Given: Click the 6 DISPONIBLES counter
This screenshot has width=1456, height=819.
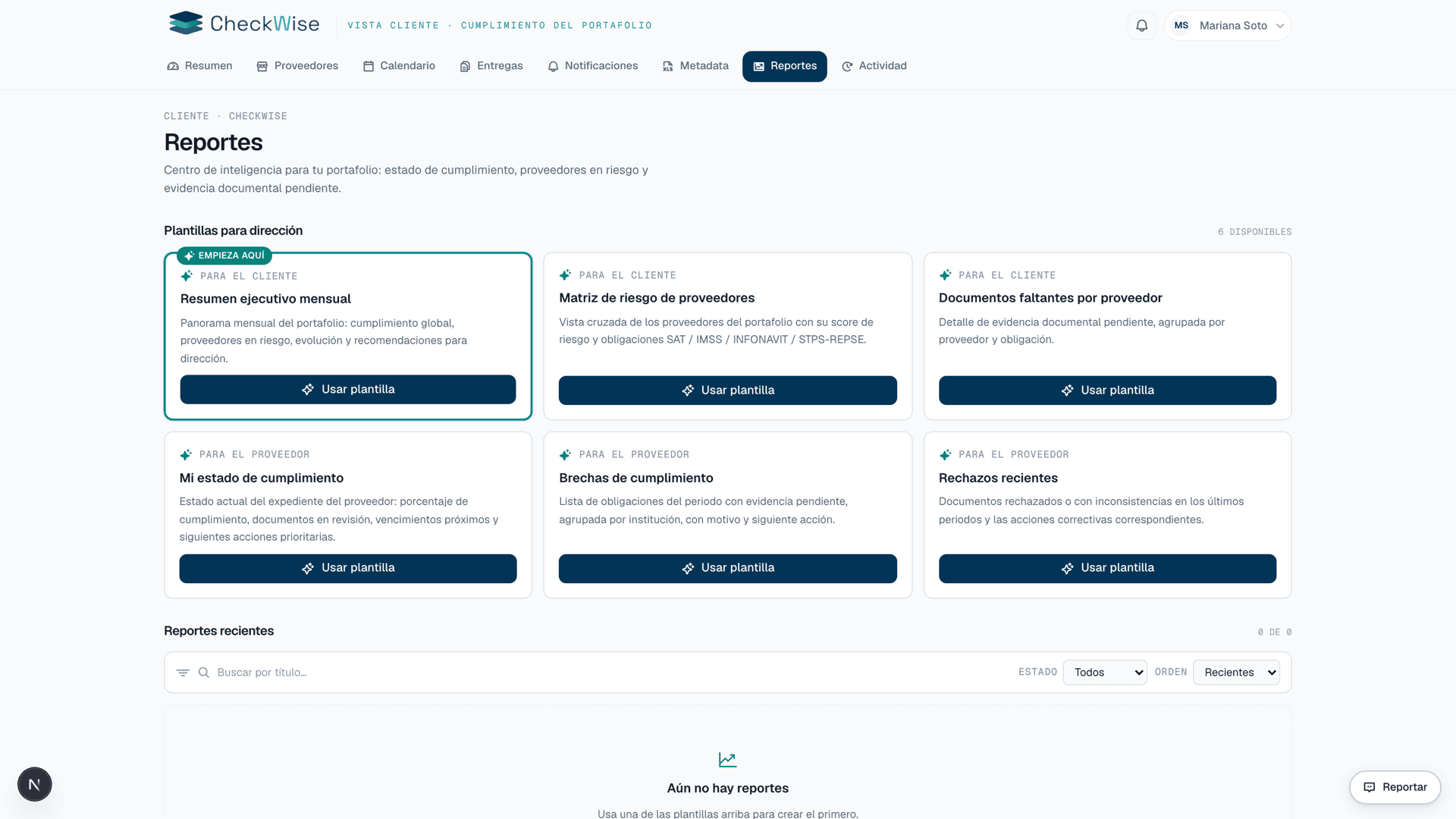Looking at the screenshot, I should pyautogui.click(x=1255, y=232).
